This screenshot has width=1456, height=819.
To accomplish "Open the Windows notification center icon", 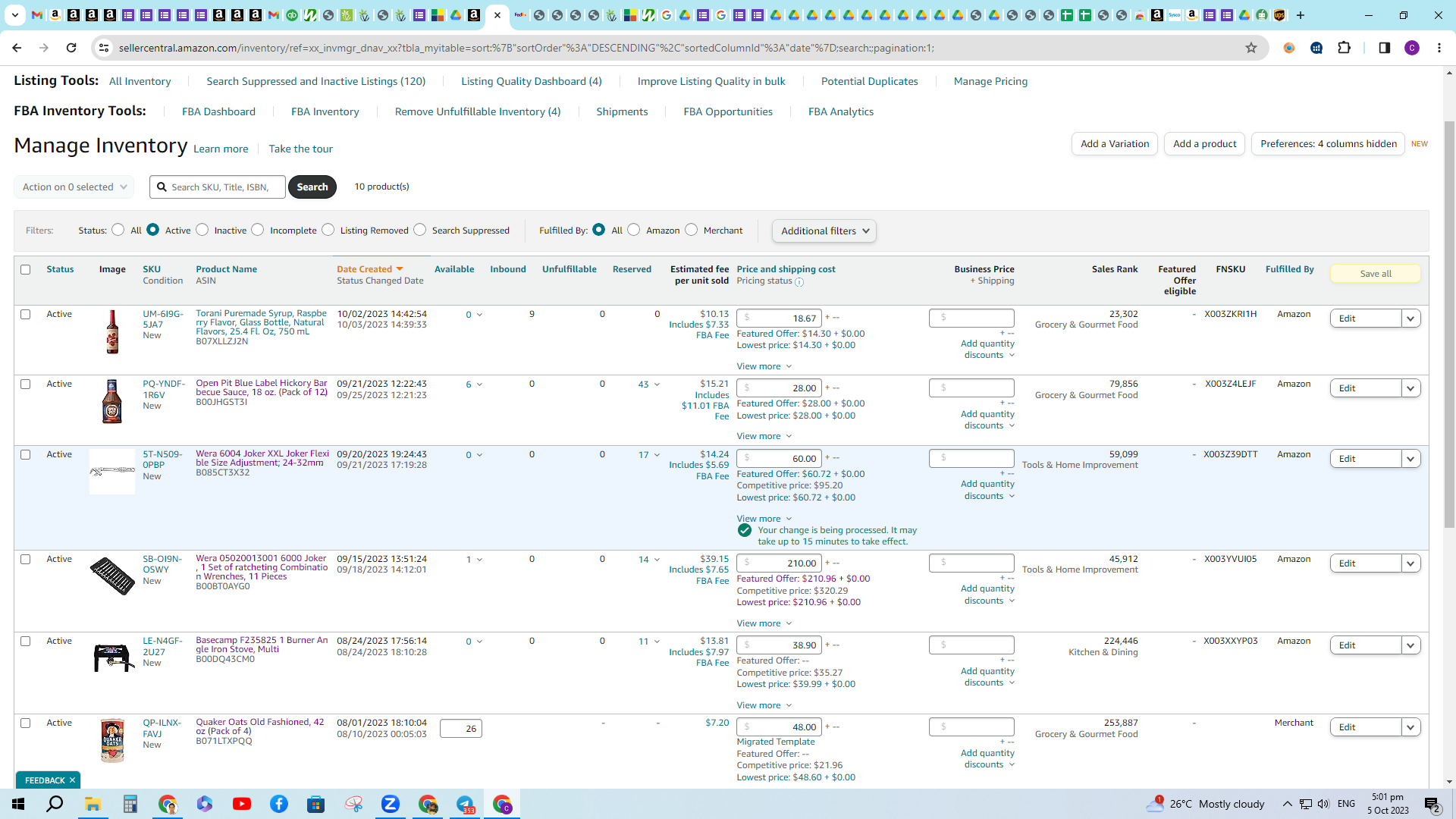I will tap(1432, 804).
